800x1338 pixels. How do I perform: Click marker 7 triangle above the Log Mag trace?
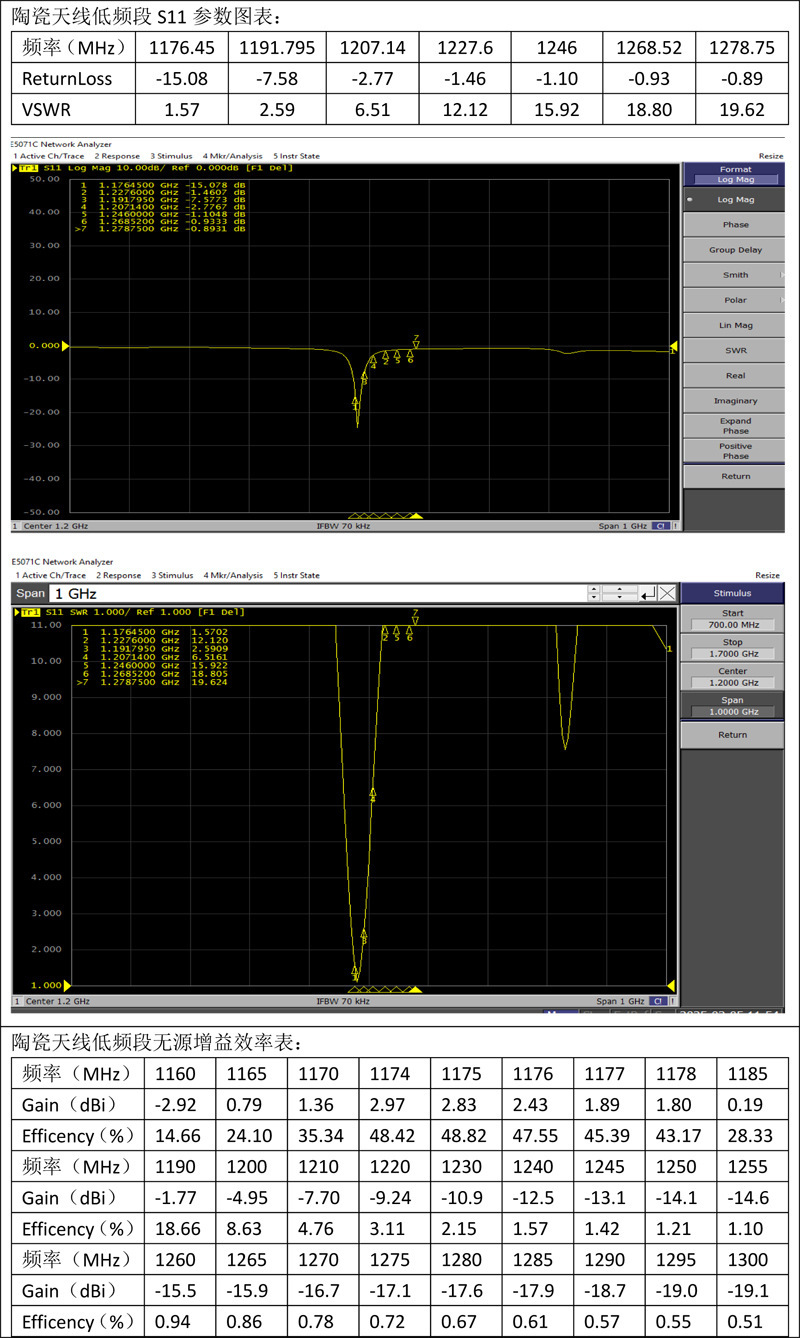click(416, 343)
